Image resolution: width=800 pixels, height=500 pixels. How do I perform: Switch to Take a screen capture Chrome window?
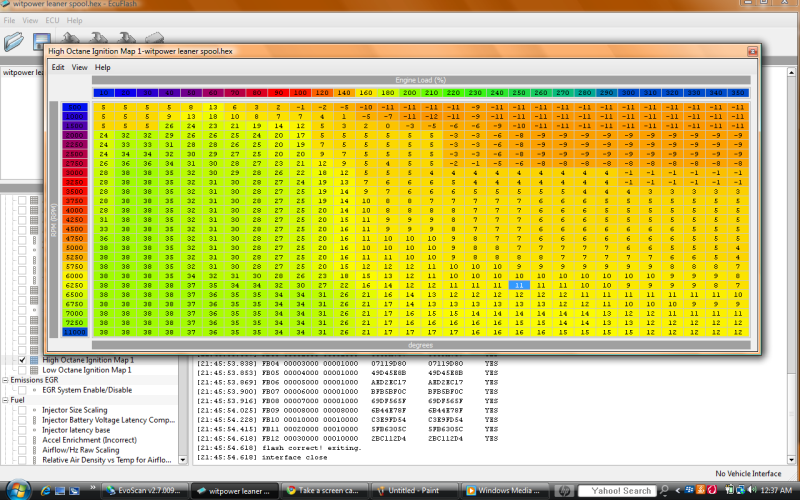[324, 491]
